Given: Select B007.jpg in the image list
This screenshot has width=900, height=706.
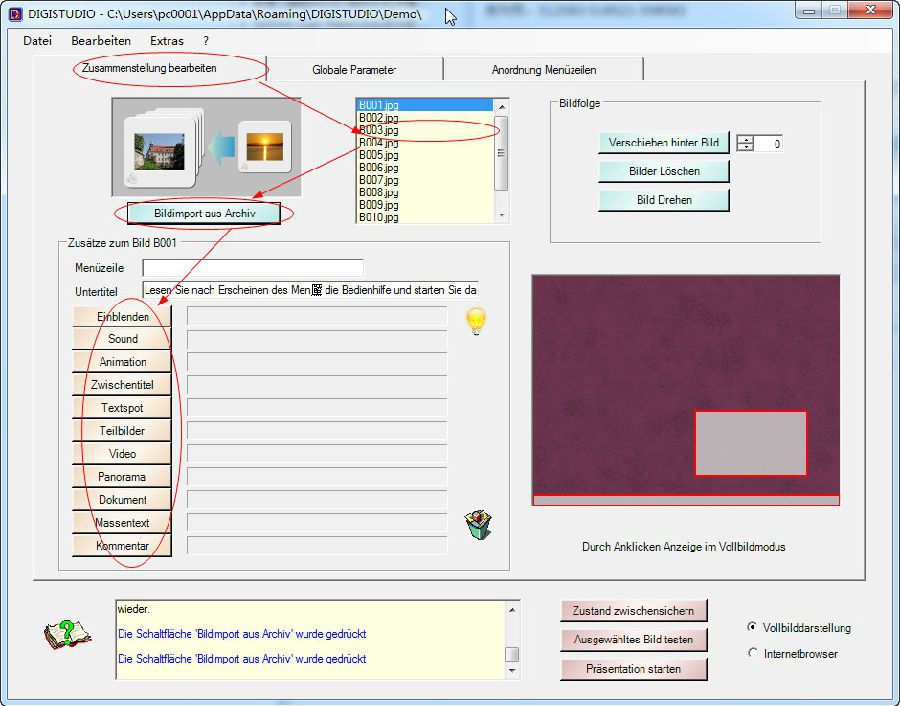Looking at the screenshot, I should (425, 180).
